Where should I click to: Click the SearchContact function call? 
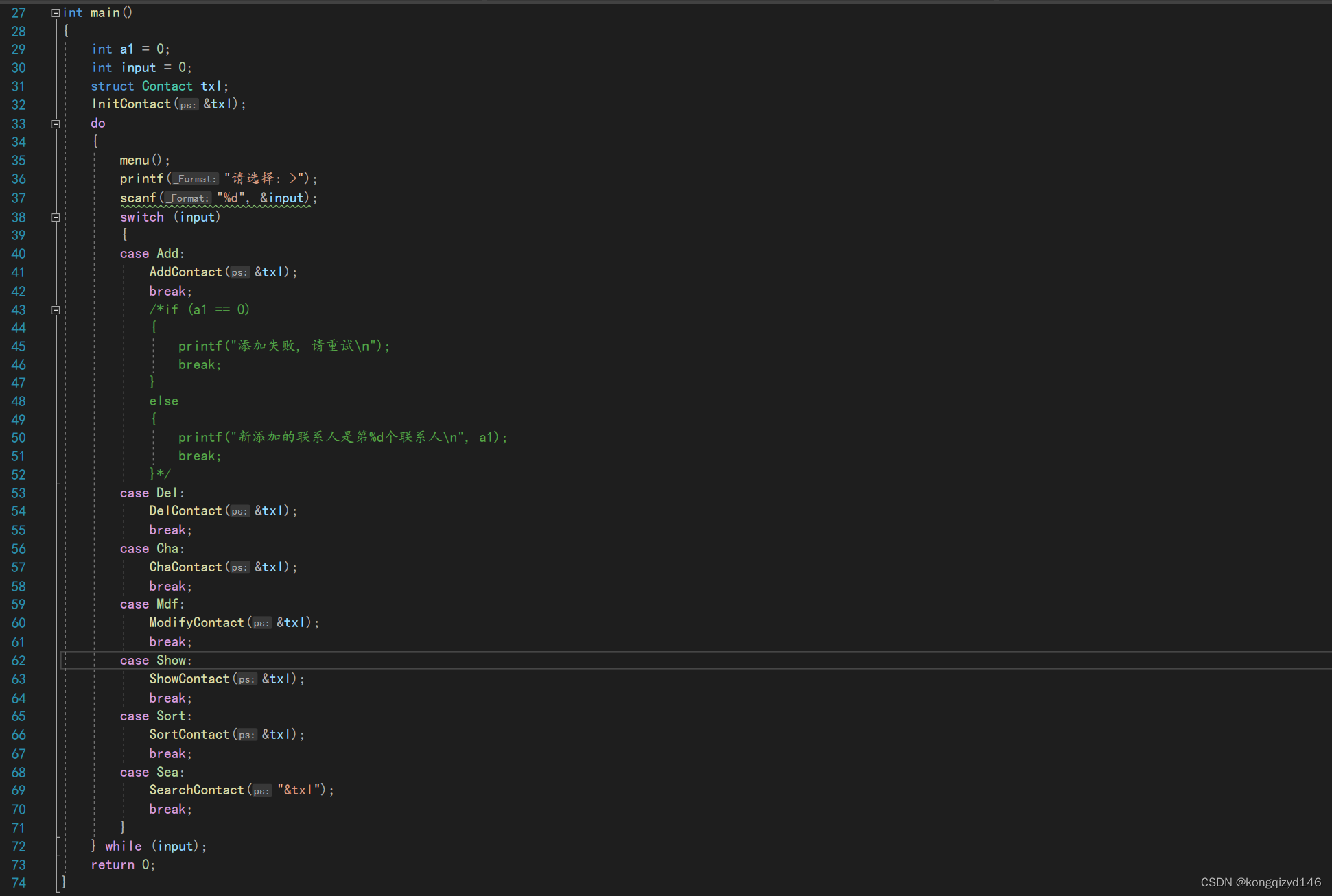[x=242, y=790]
